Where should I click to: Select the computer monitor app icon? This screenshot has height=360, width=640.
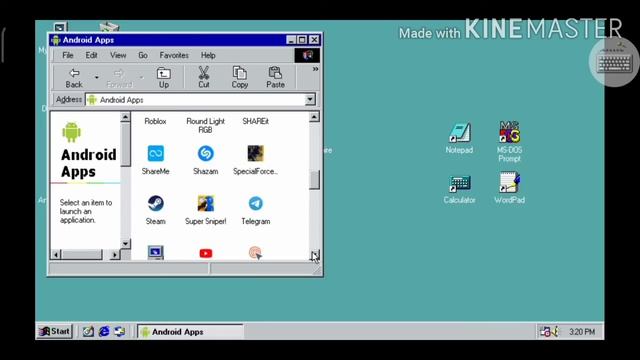tap(156, 253)
